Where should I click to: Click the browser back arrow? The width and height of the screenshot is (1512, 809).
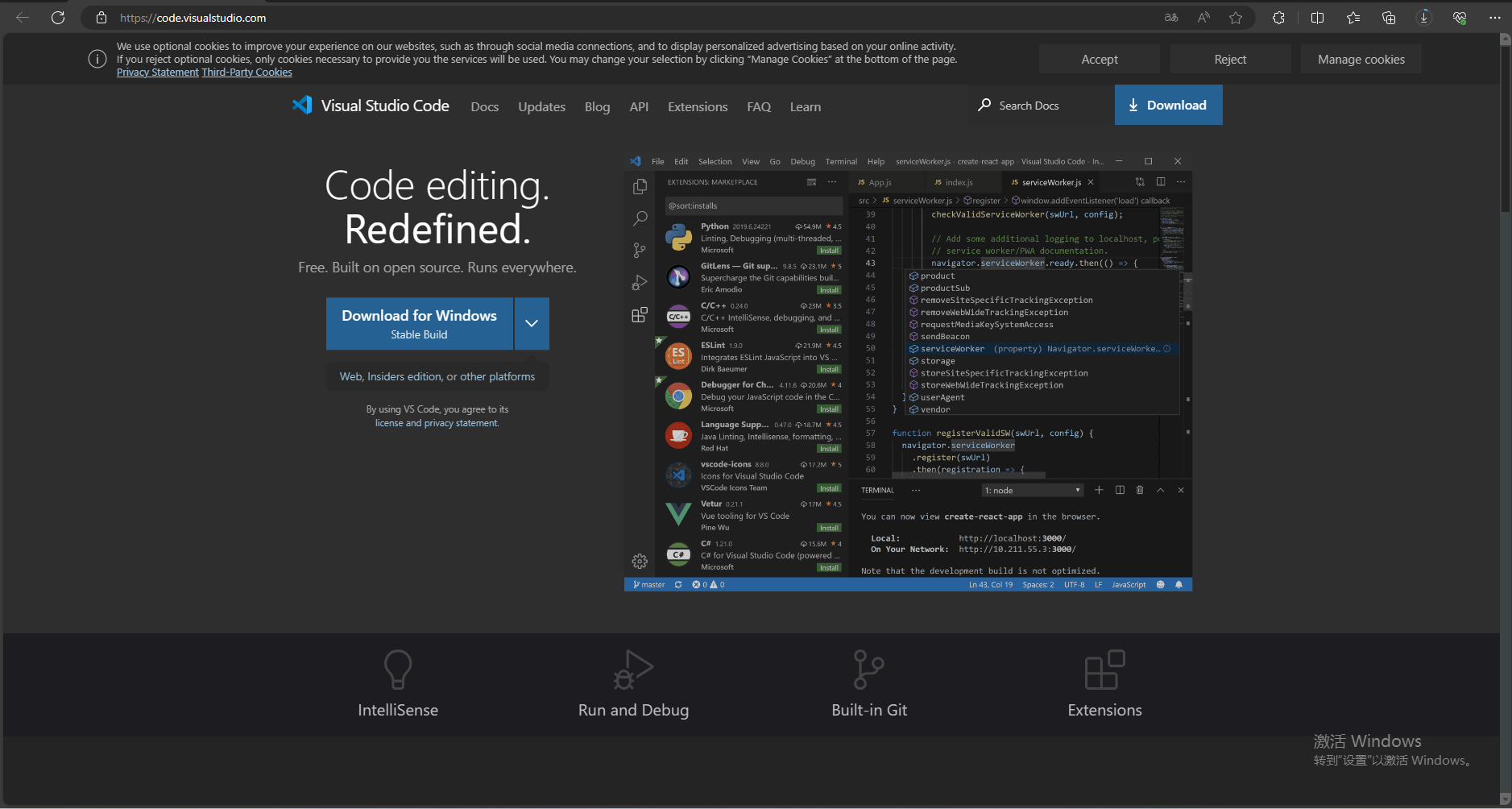pos(23,17)
